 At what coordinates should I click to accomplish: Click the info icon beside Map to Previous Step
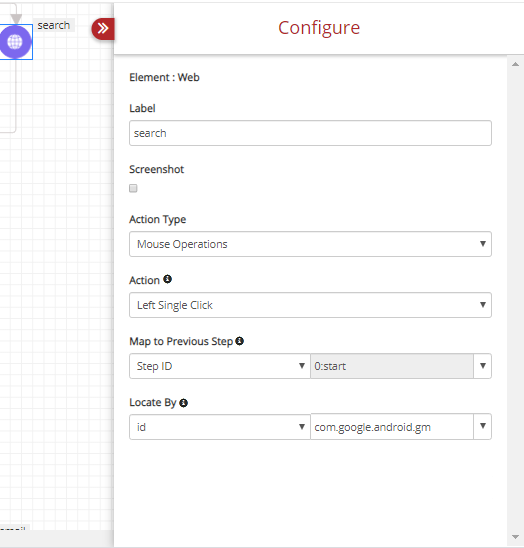[x=239, y=341]
